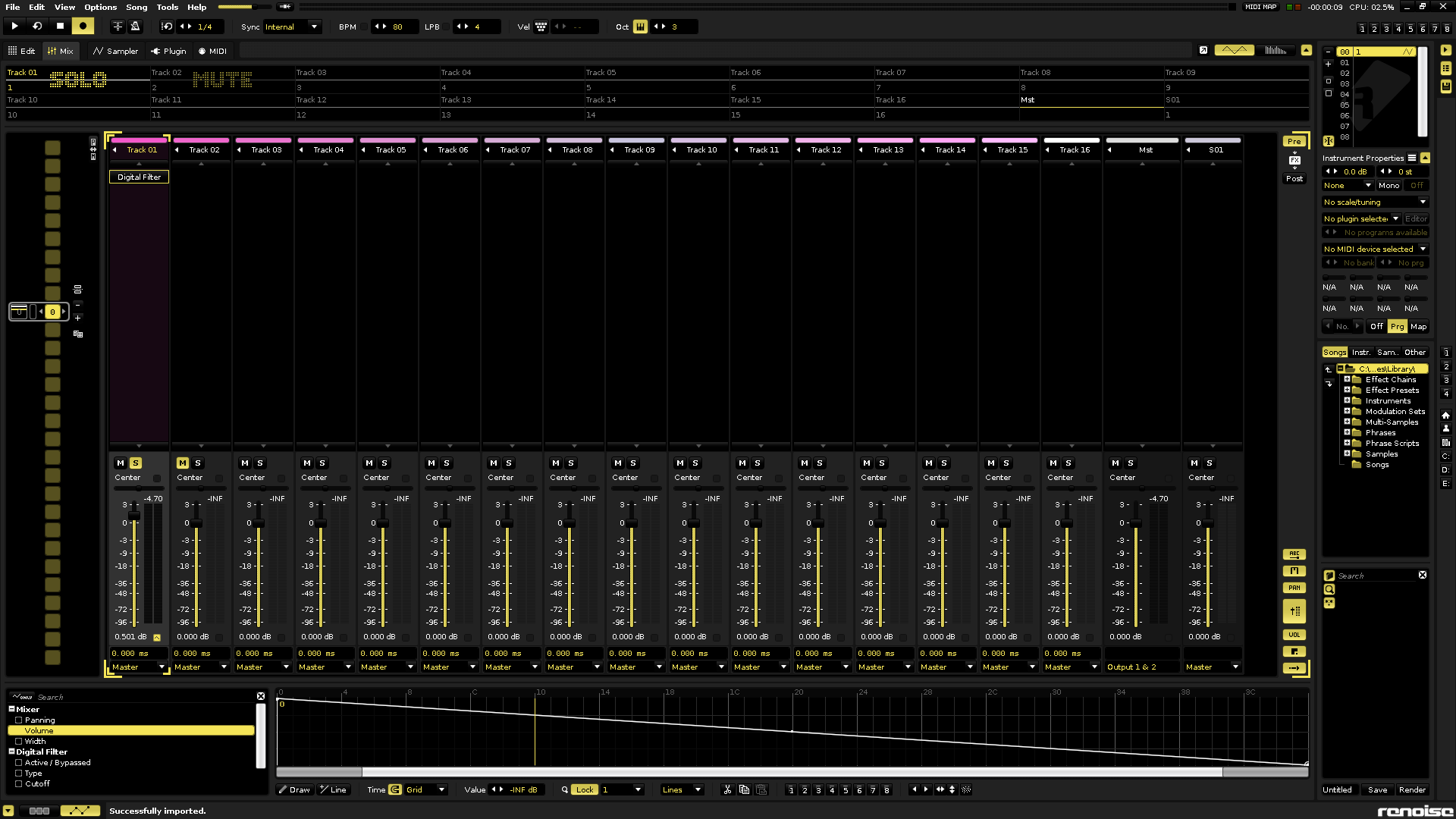Toggle the record/edit mode button
This screenshot has width=1456, height=819.
[x=83, y=26]
